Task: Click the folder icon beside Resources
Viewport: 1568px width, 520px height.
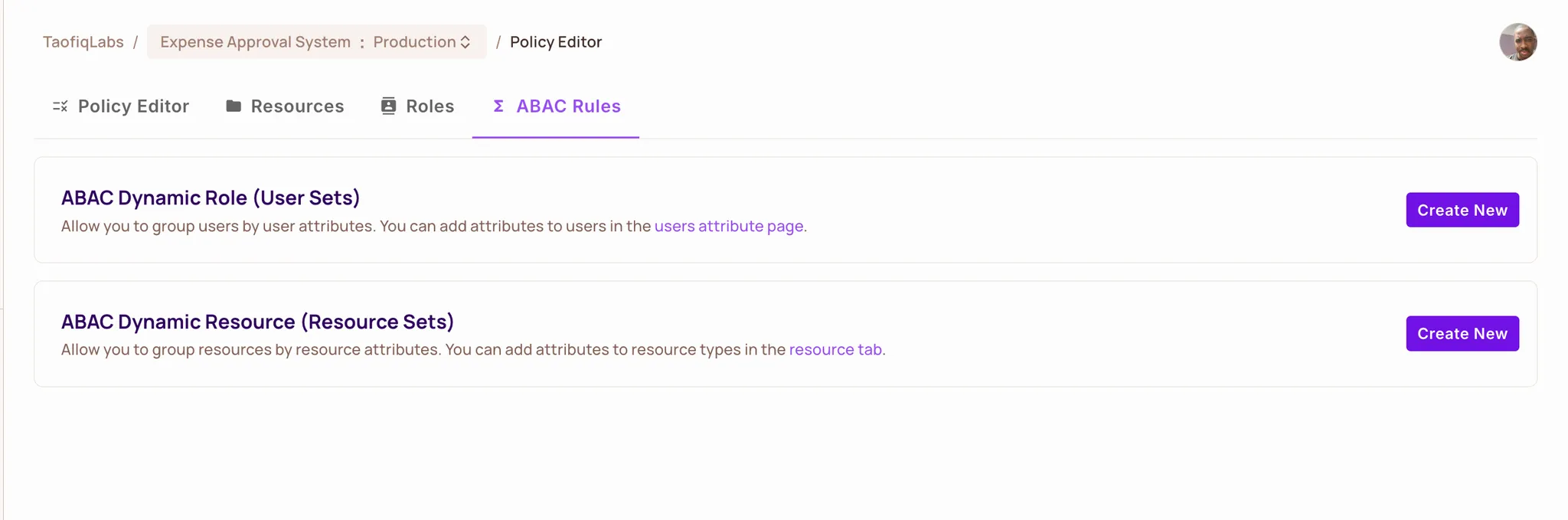Action: pyautogui.click(x=234, y=106)
